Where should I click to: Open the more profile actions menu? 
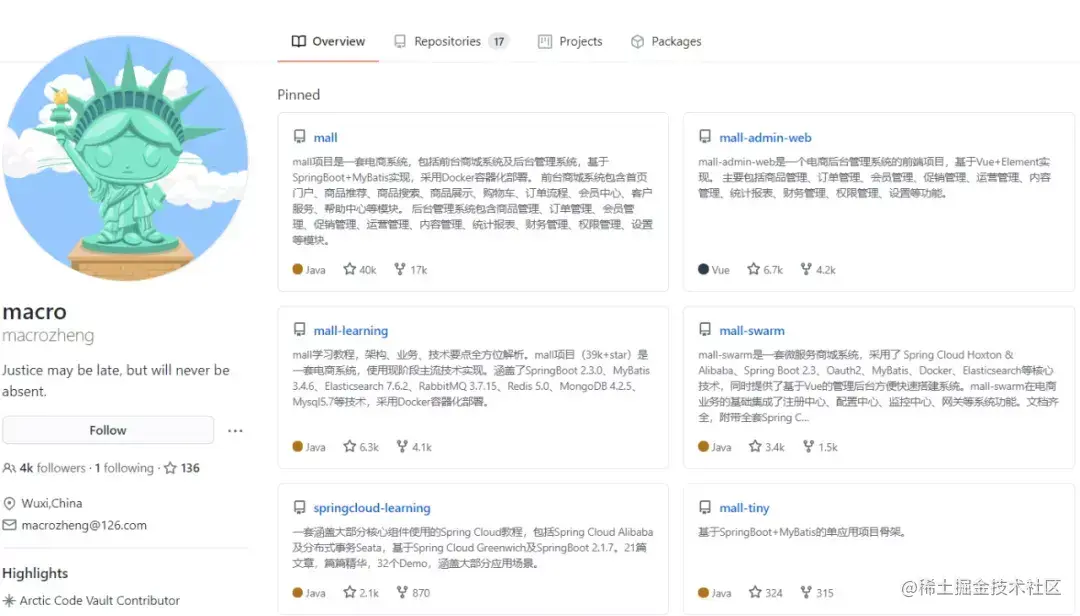(235, 430)
